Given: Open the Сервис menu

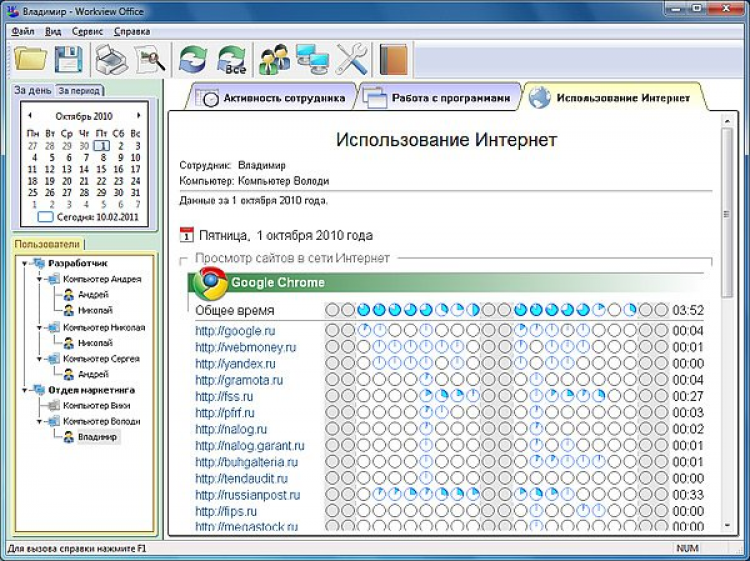Looking at the screenshot, I should [x=88, y=32].
